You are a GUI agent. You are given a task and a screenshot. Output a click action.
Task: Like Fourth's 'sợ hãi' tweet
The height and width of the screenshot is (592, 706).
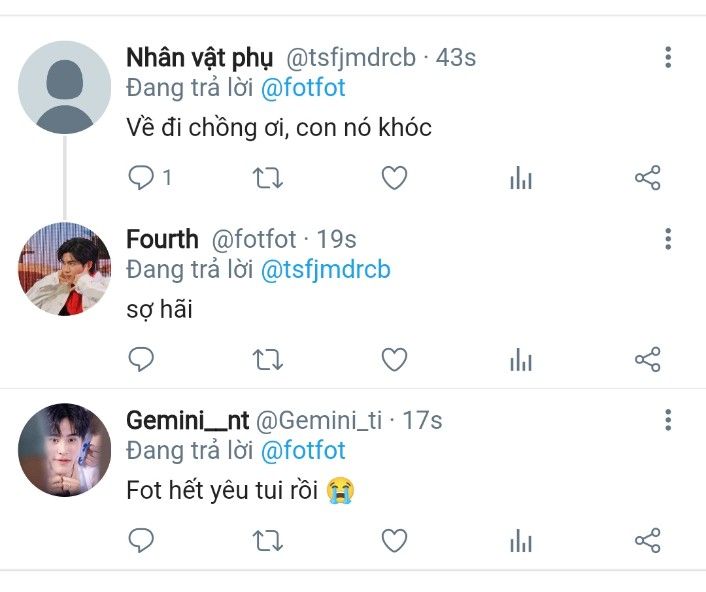coord(394,359)
